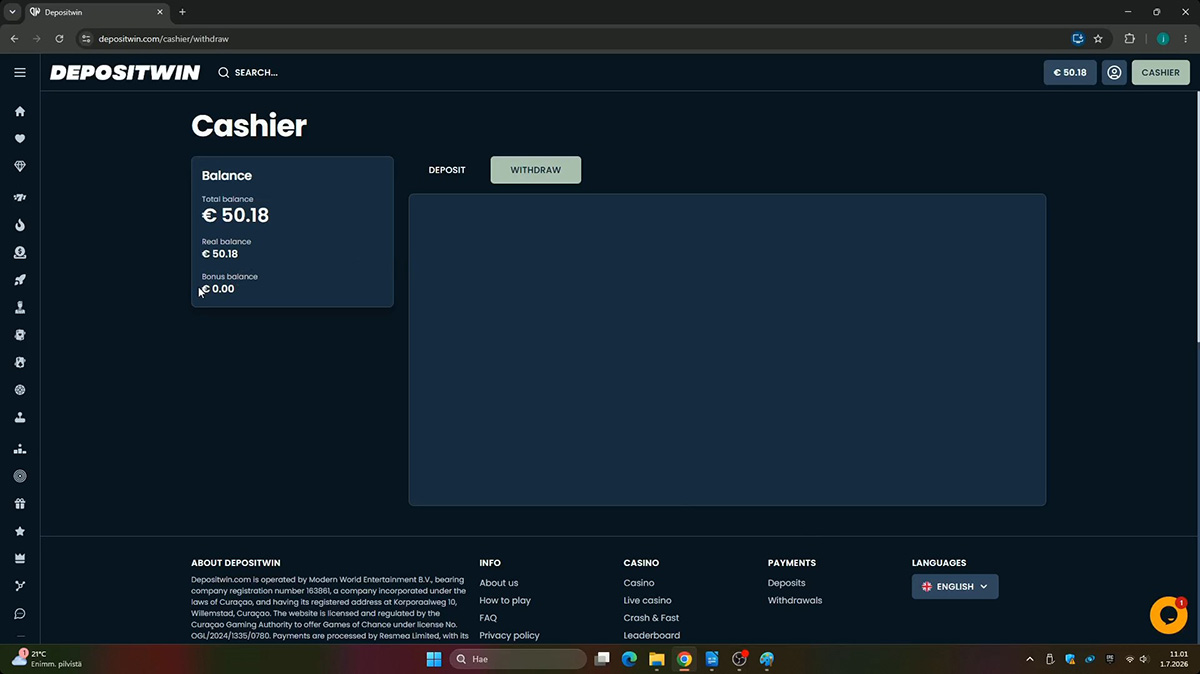View site information icon in address bar
Viewport: 1200px width, 674px height.
coord(87,39)
